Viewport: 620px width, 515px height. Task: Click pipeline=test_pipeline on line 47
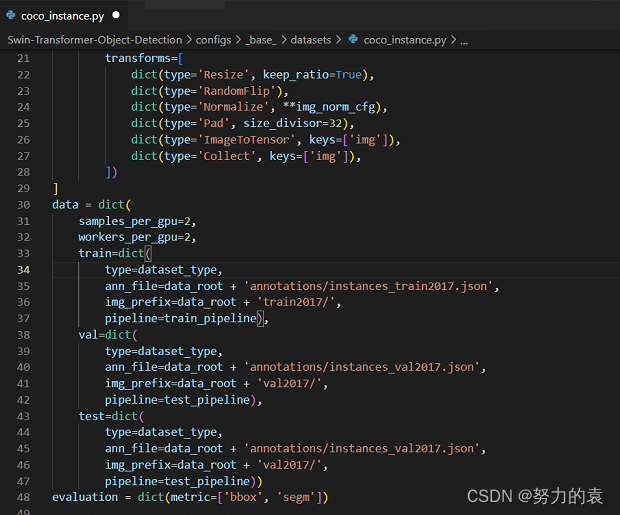[x=177, y=481]
